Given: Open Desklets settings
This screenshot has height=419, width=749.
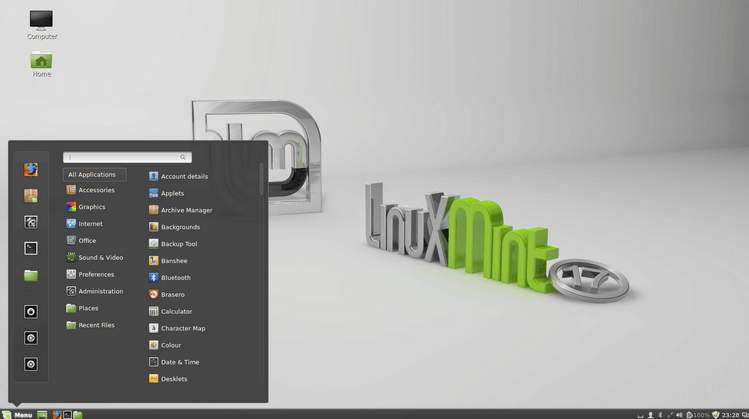Looking at the screenshot, I should click(168, 379).
